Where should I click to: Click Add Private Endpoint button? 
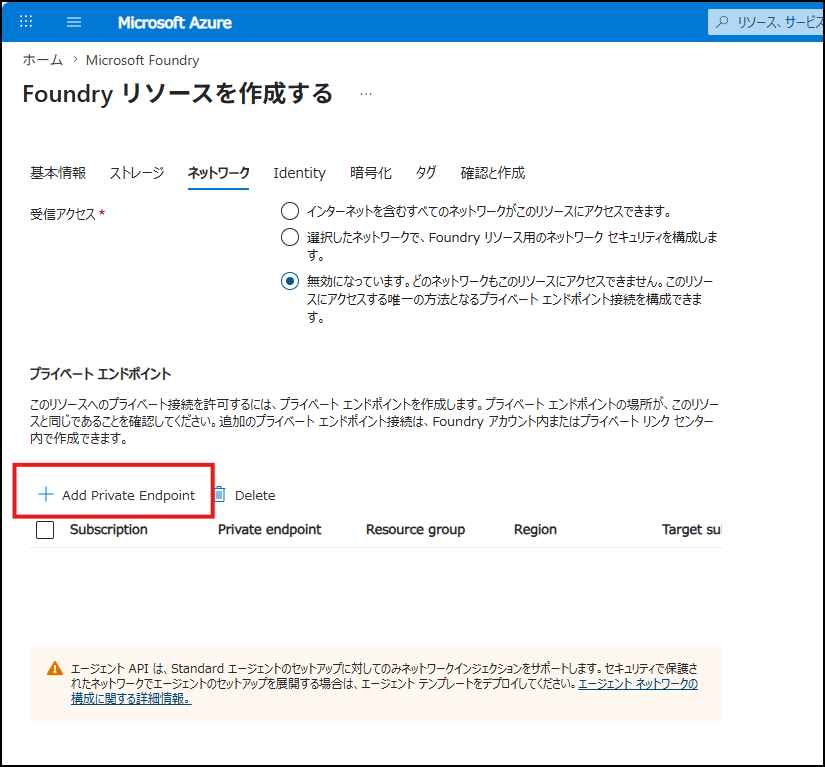[x=117, y=495]
